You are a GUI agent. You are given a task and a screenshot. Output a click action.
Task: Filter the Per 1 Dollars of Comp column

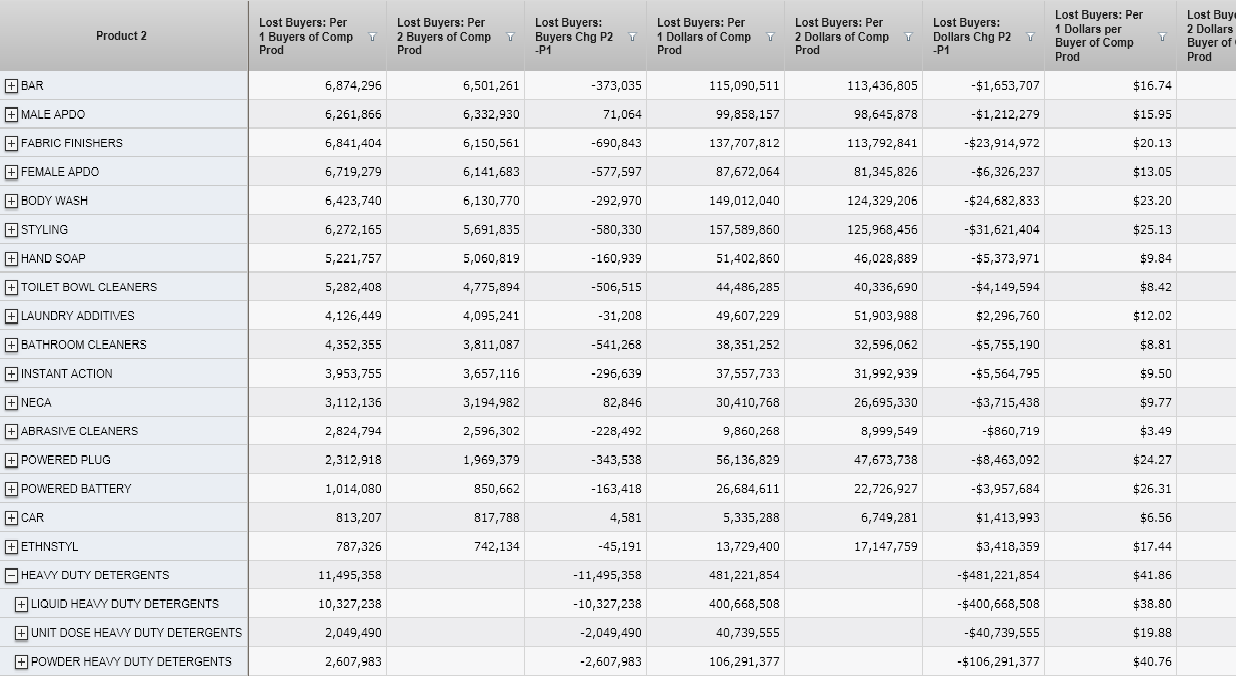770,37
